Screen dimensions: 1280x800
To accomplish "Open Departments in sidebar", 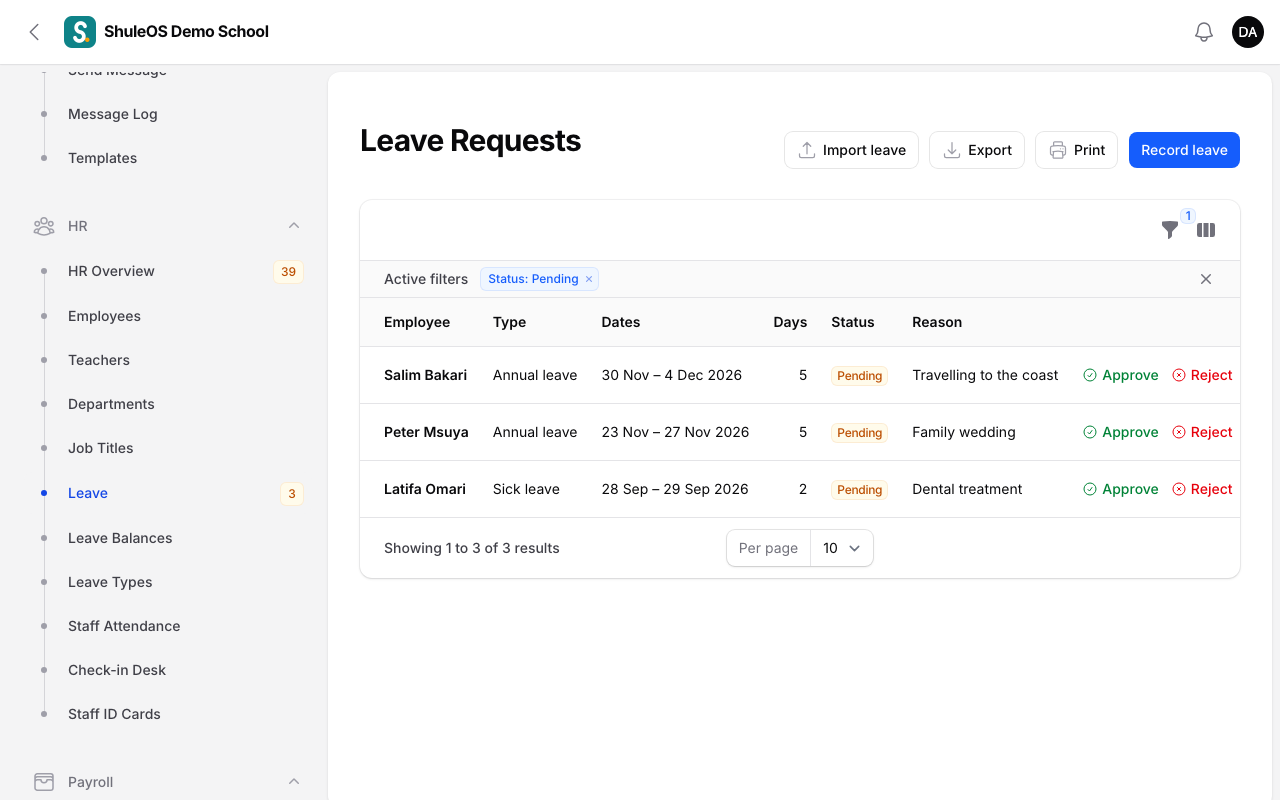I will [x=111, y=404].
